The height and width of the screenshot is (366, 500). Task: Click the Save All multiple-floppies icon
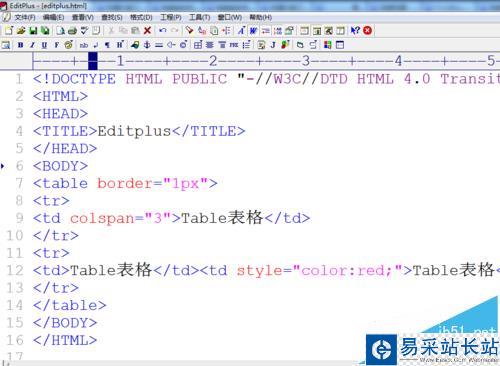point(45,31)
